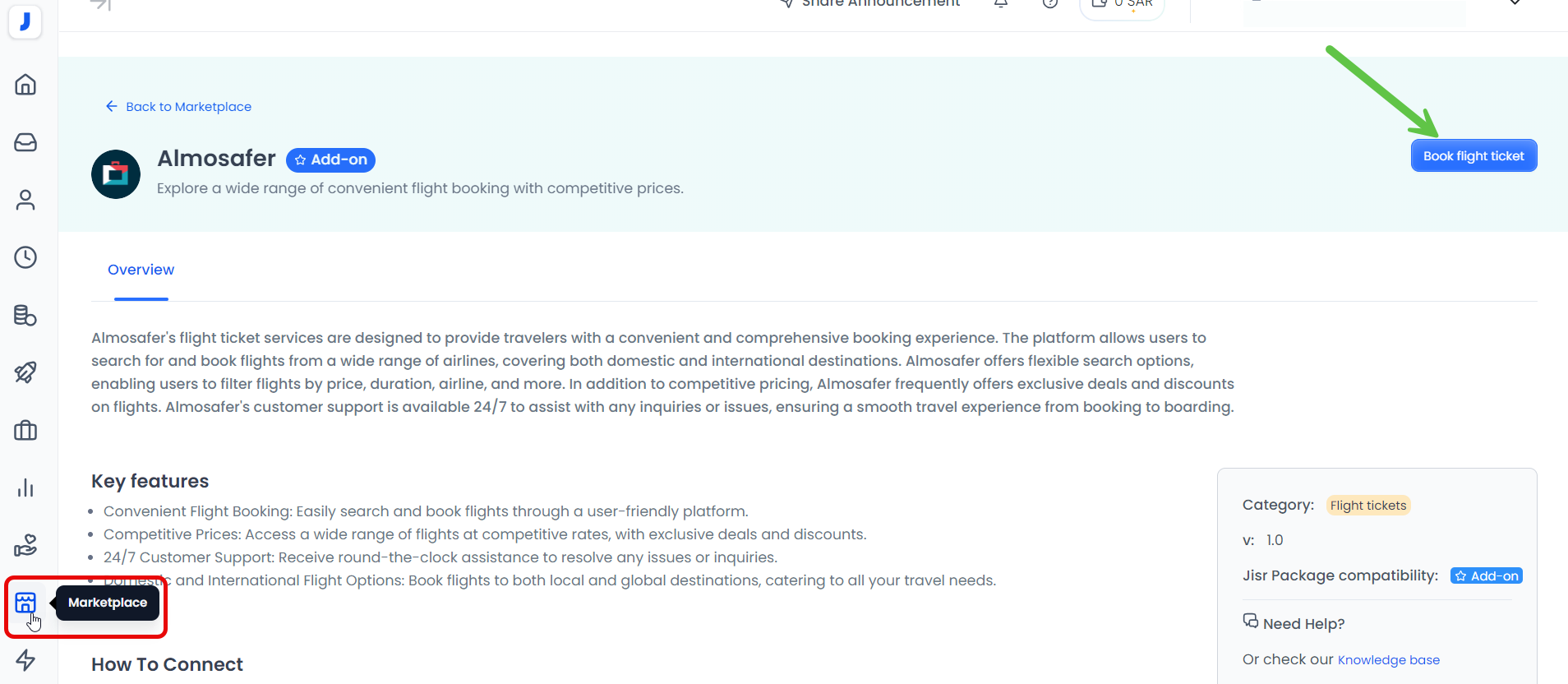Click the rocket icon in sidebar

[25, 372]
